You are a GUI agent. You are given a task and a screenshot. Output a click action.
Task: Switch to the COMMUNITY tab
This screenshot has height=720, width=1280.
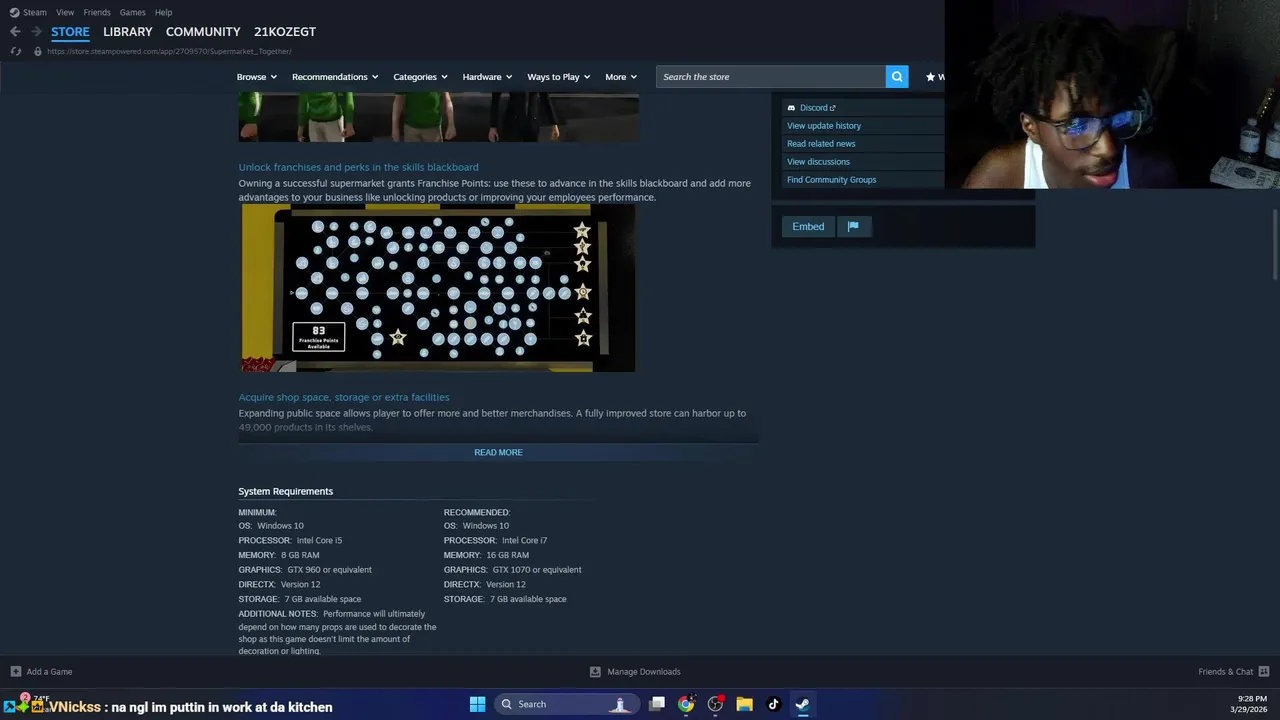203,32
